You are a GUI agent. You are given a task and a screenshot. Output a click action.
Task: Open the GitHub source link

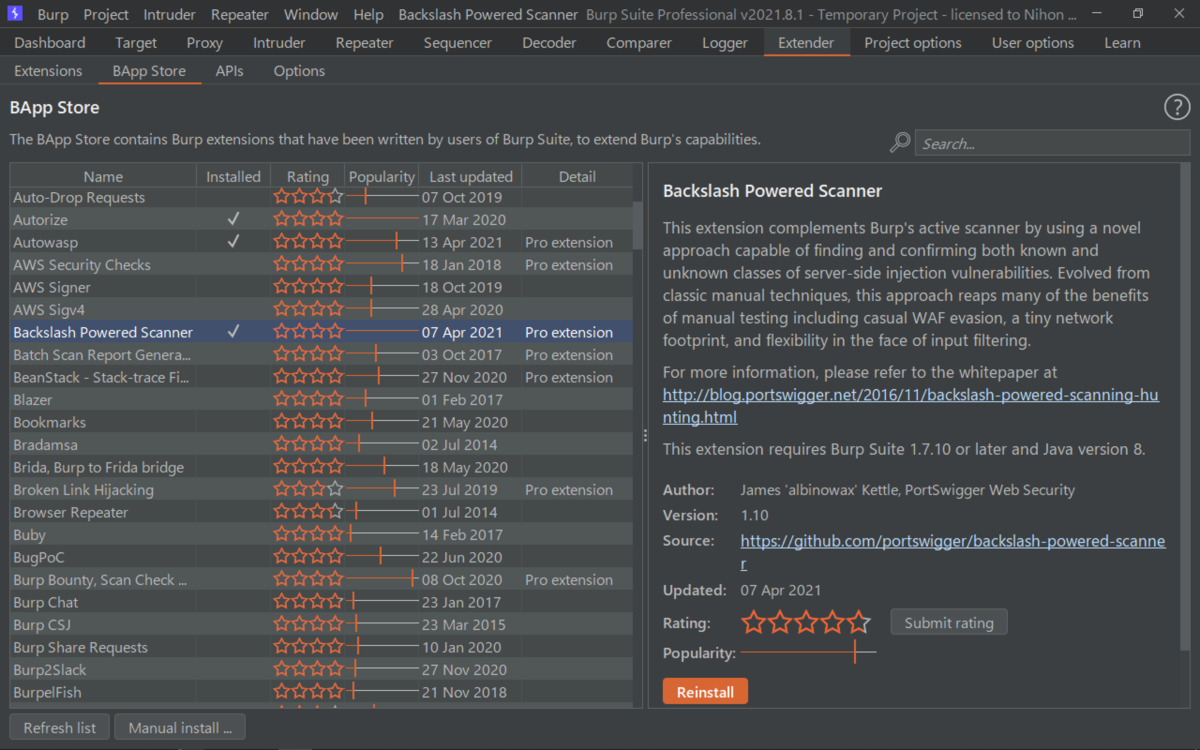pos(953,553)
